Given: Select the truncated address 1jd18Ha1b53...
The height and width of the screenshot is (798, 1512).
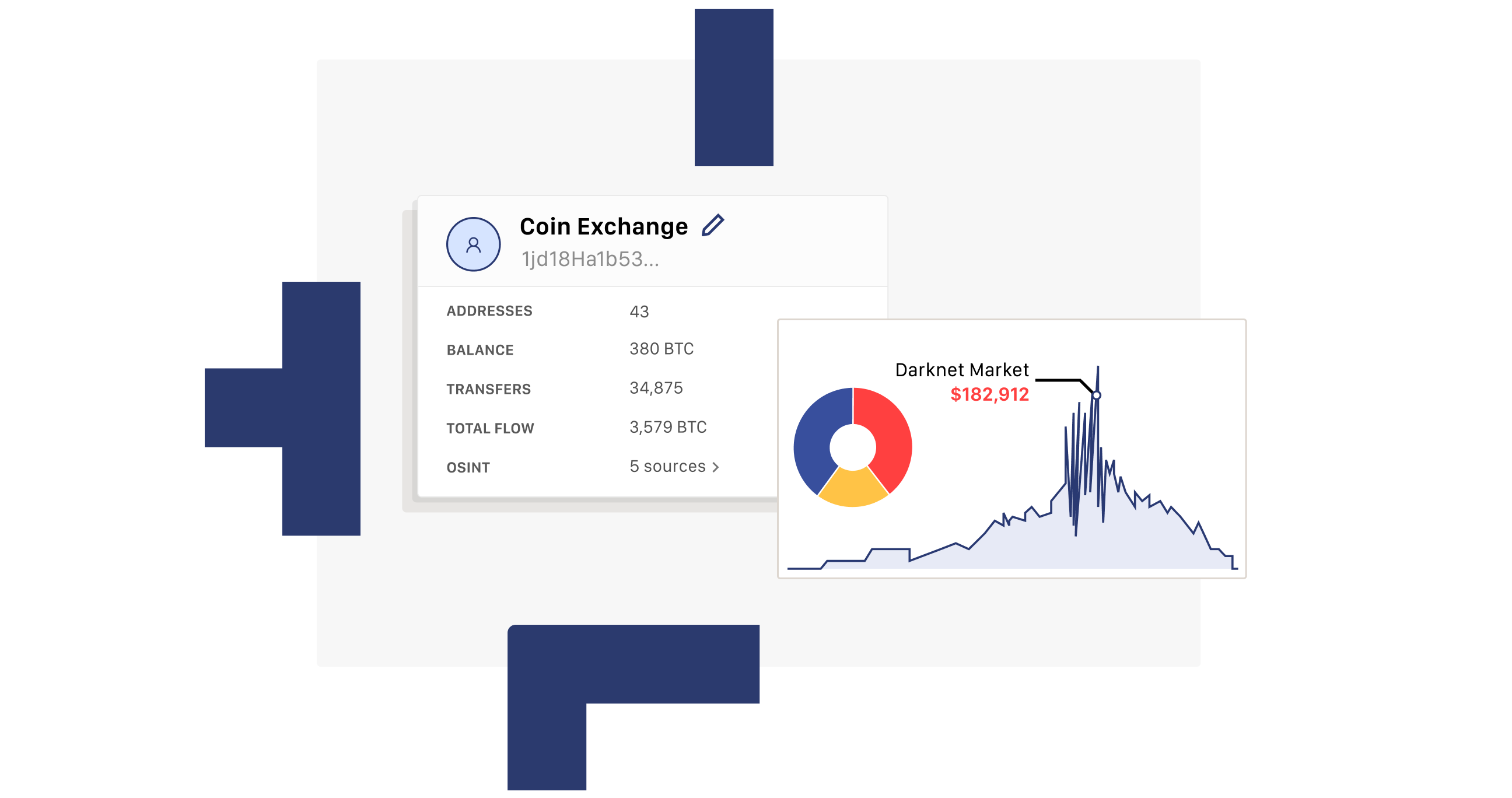Looking at the screenshot, I should point(590,259).
